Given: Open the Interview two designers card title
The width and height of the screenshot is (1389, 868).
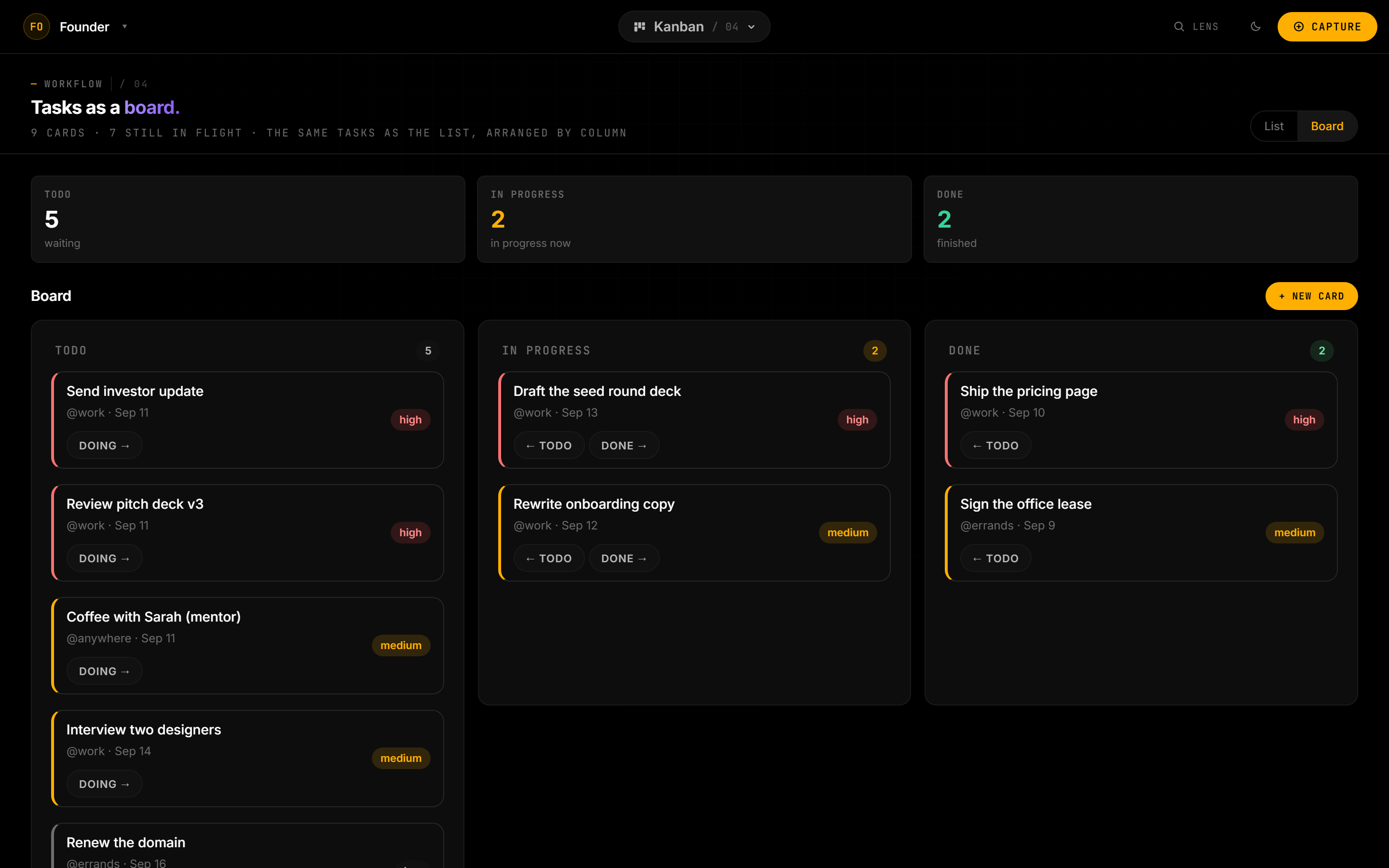Looking at the screenshot, I should pos(144,729).
